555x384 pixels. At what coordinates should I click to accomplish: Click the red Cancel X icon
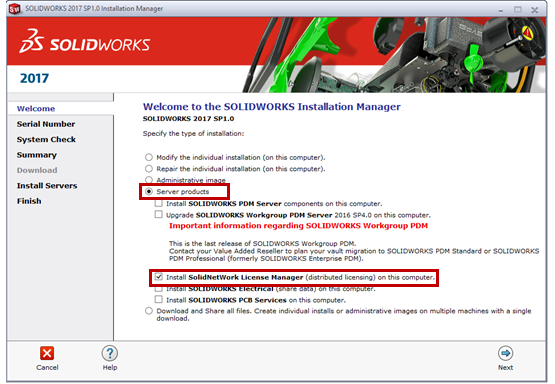(47, 353)
